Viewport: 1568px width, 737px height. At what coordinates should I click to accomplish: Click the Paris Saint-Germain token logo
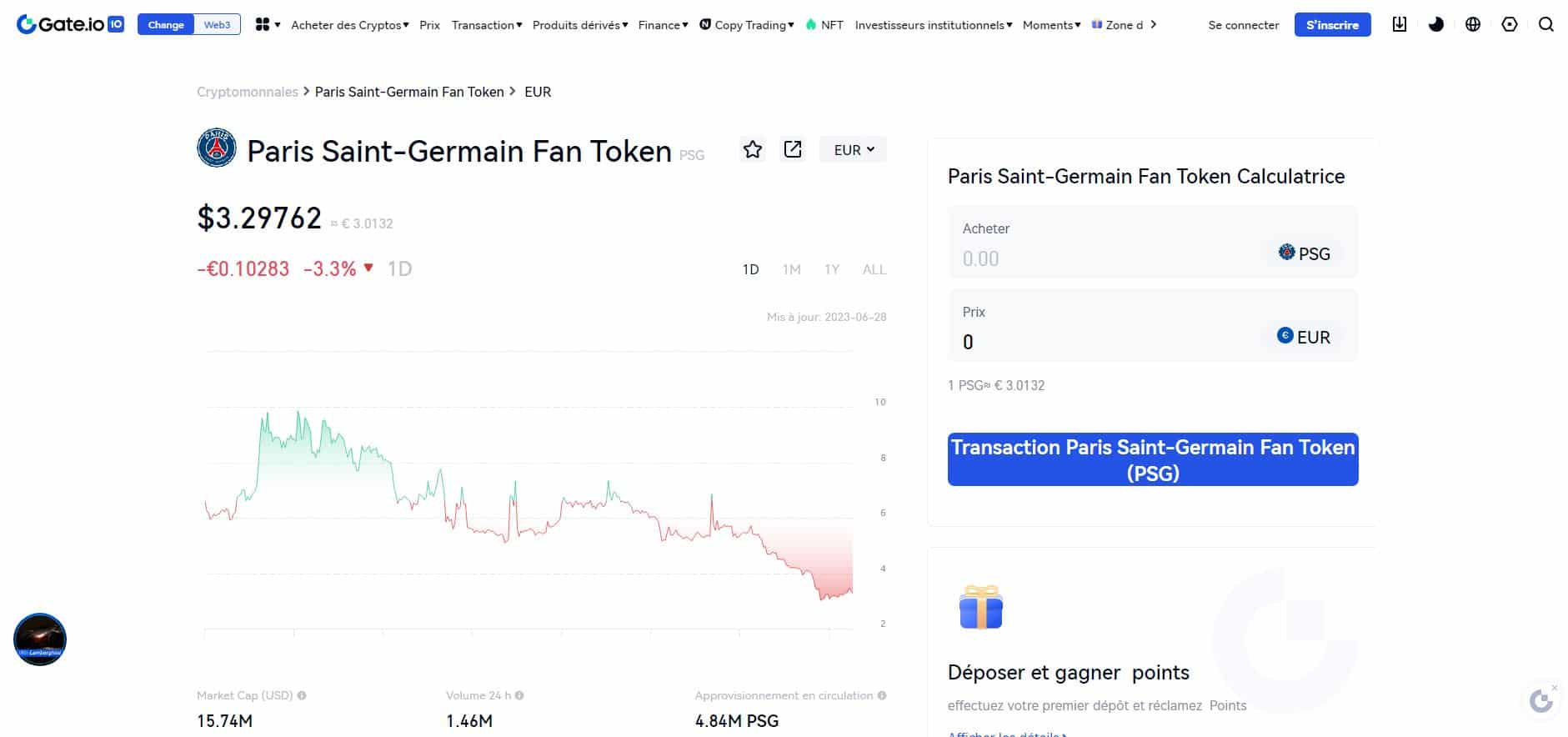coord(217,148)
